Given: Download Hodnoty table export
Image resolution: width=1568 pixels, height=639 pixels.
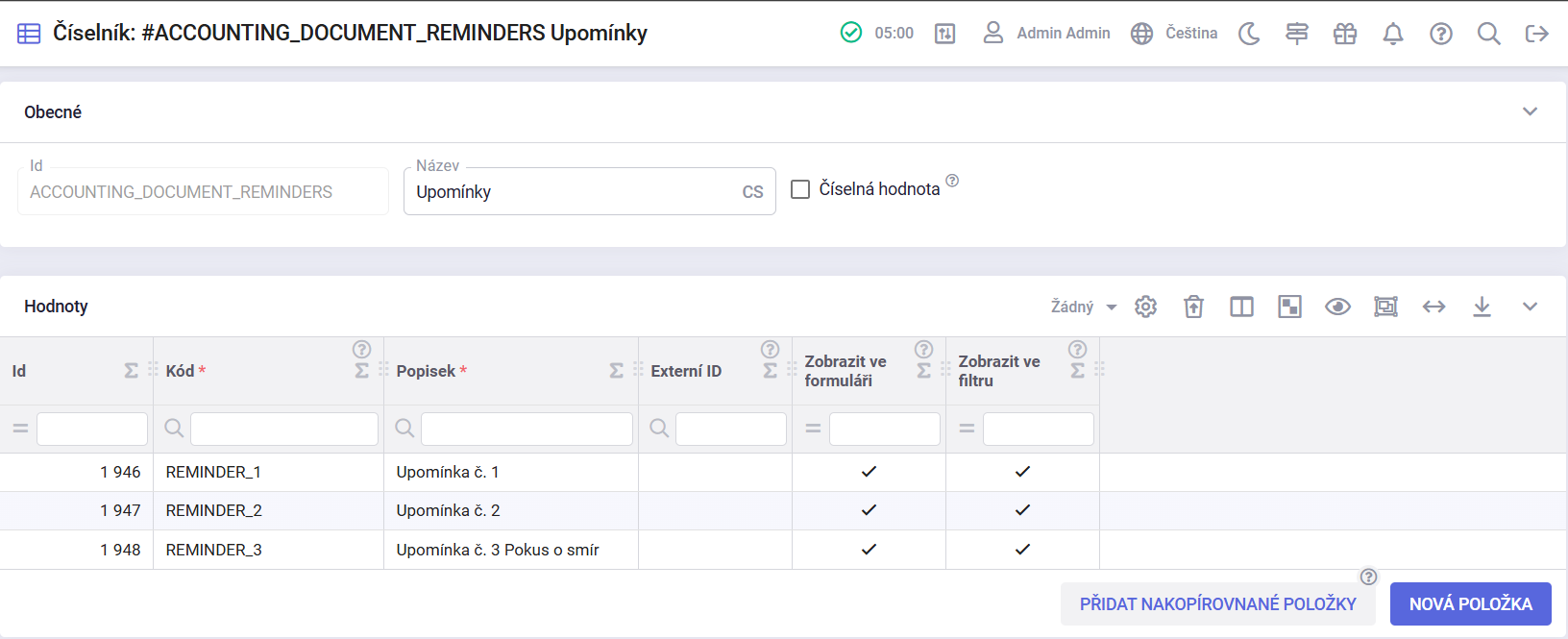Looking at the screenshot, I should coord(1482,307).
